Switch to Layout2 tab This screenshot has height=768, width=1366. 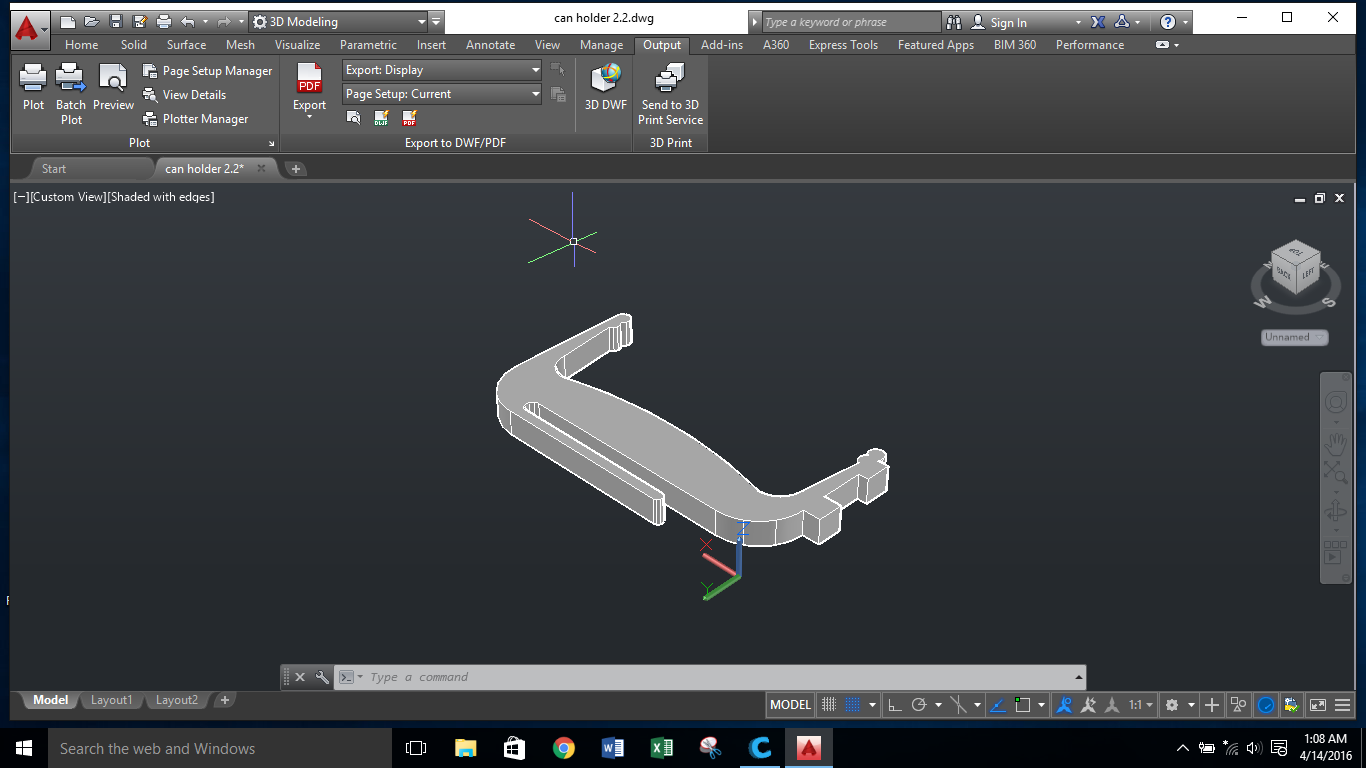177,700
